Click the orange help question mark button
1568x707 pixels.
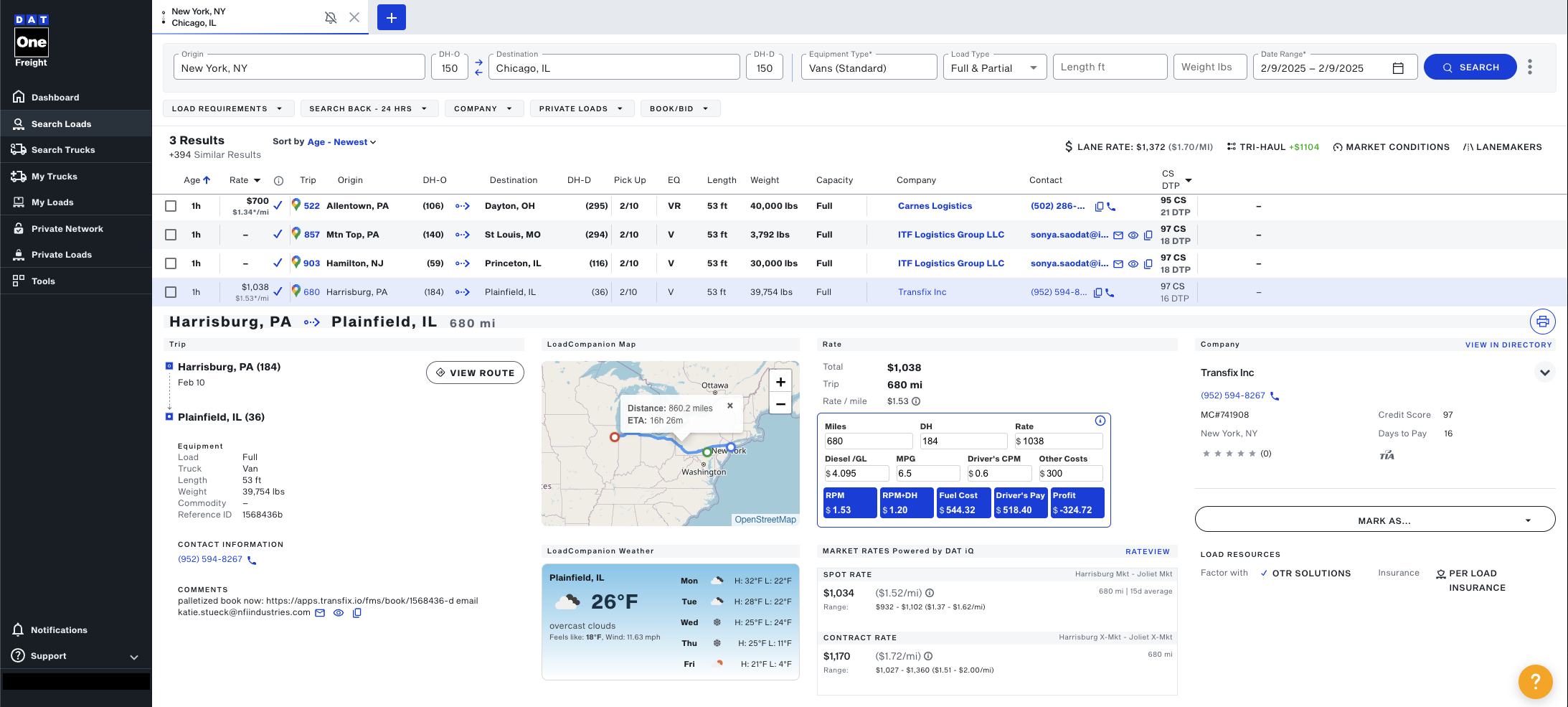click(1535, 680)
